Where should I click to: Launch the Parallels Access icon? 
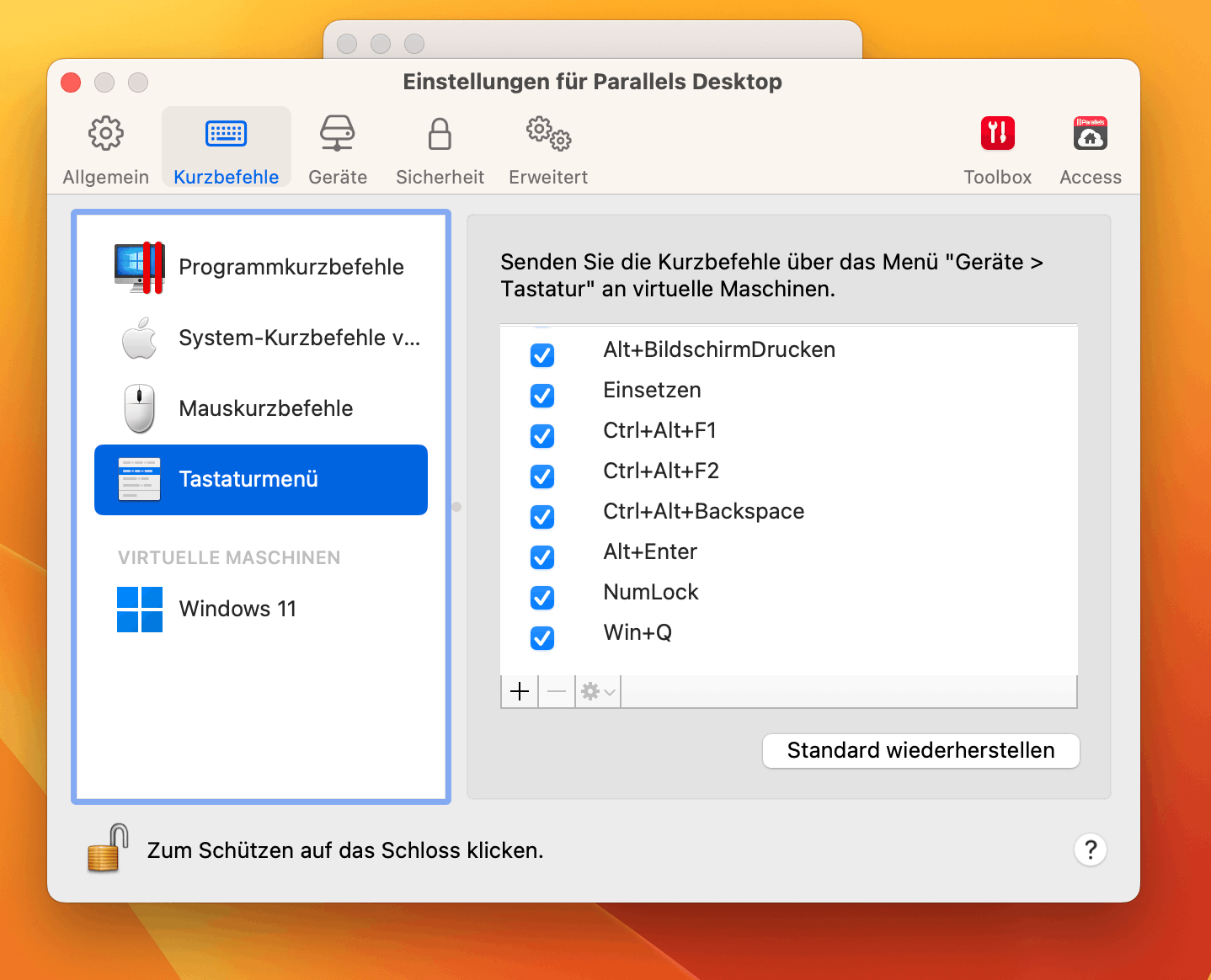[1091, 133]
